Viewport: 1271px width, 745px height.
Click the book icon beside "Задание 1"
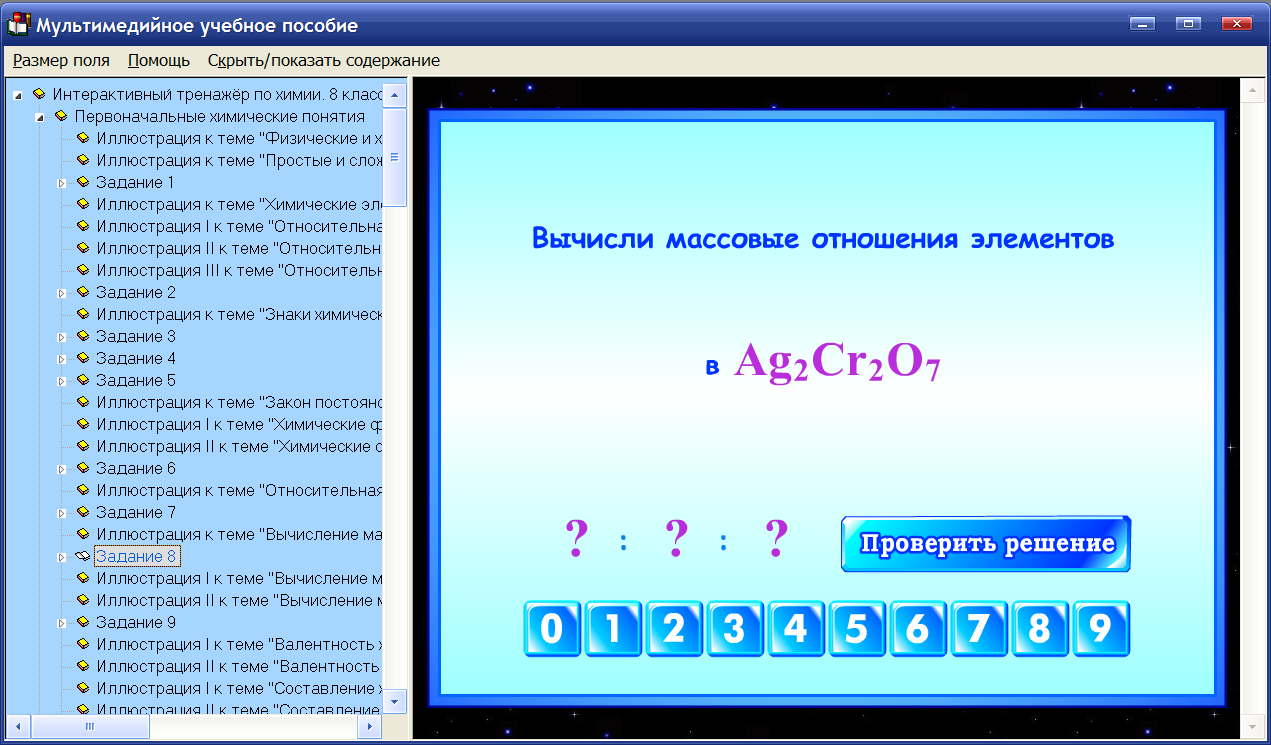tap(82, 182)
